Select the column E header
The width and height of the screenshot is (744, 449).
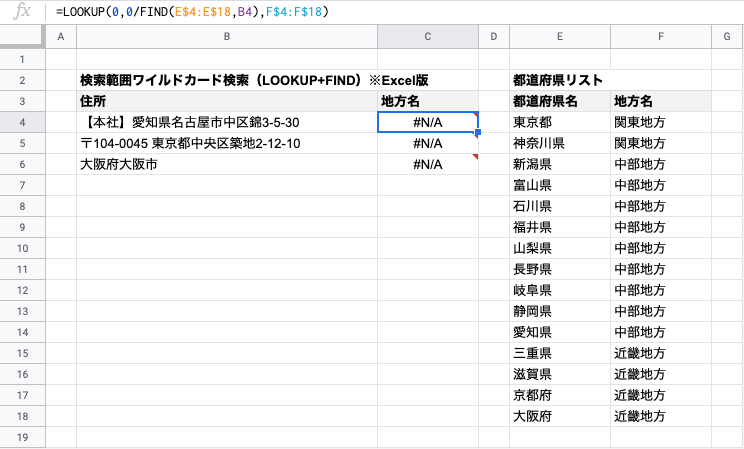(x=560, y=37)
